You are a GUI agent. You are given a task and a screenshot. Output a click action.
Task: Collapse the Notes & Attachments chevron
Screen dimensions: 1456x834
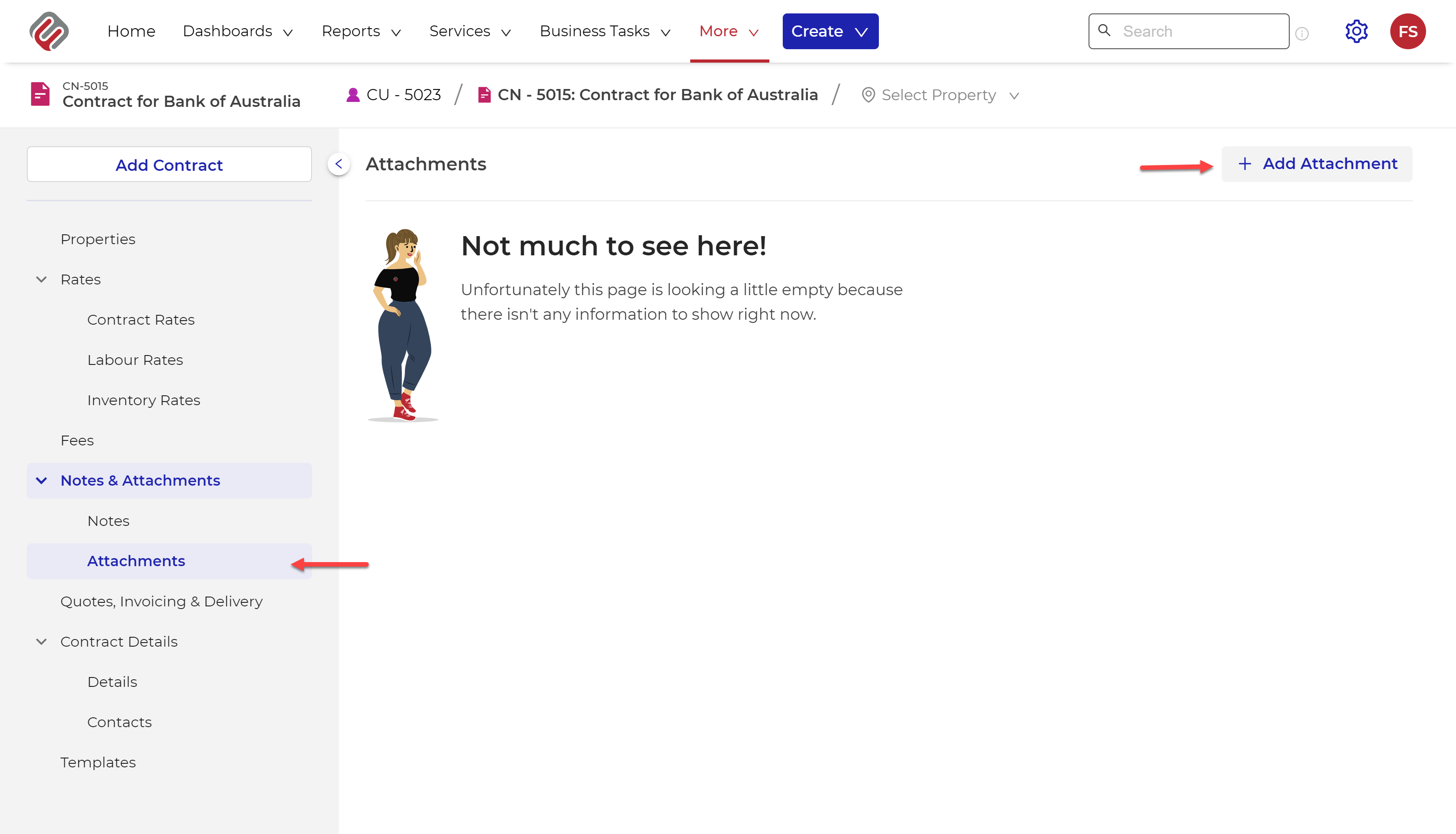tap(41, 481)
